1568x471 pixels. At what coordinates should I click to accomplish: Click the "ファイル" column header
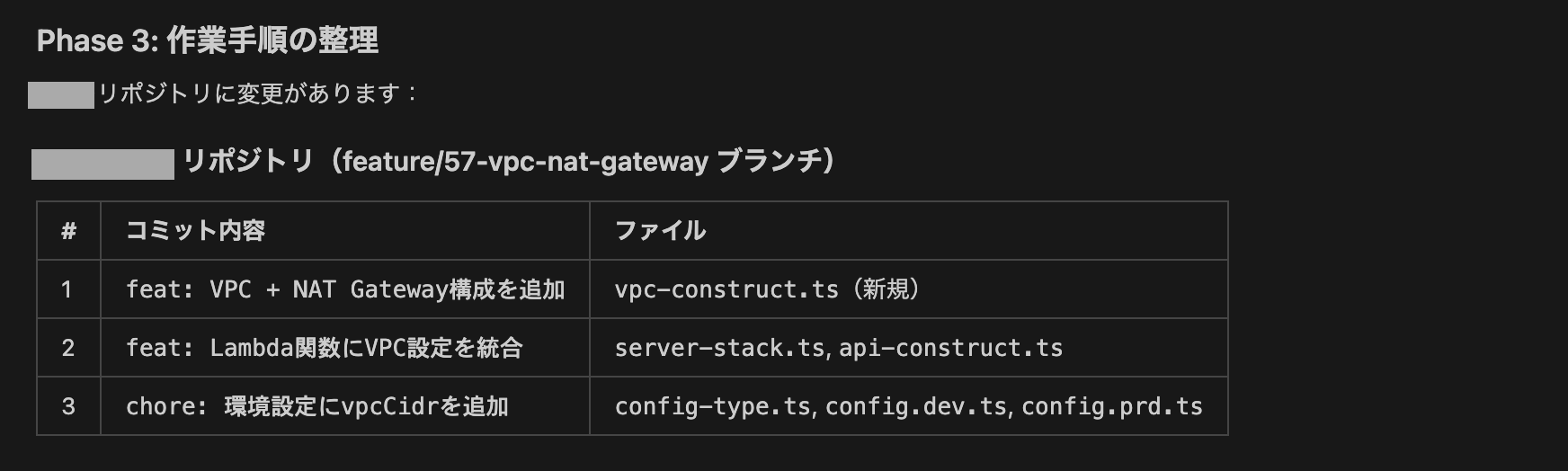click(x=660, y=231)
